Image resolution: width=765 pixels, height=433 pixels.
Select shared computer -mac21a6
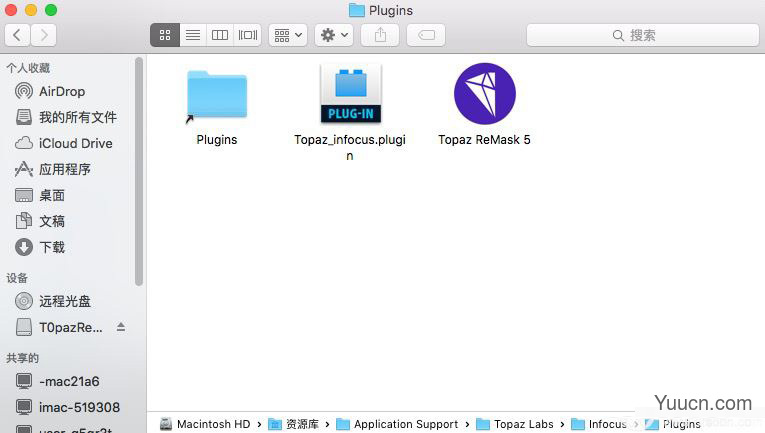pos(67,381)
